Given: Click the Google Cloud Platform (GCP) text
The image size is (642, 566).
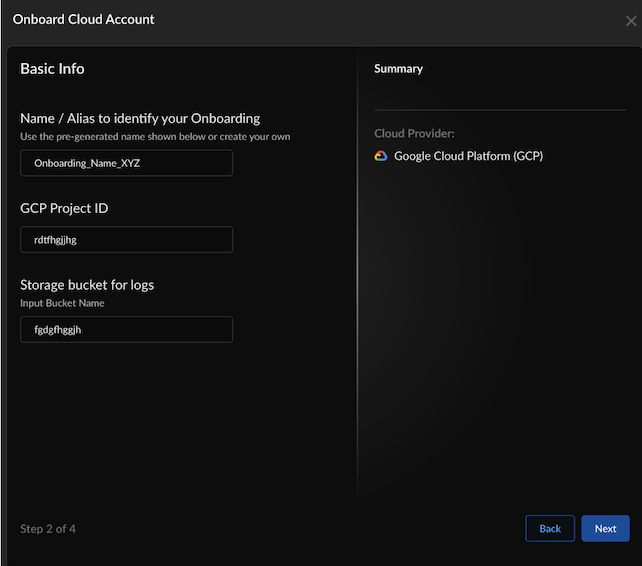Looking at the screenshot, I should [x=468, y=156].
